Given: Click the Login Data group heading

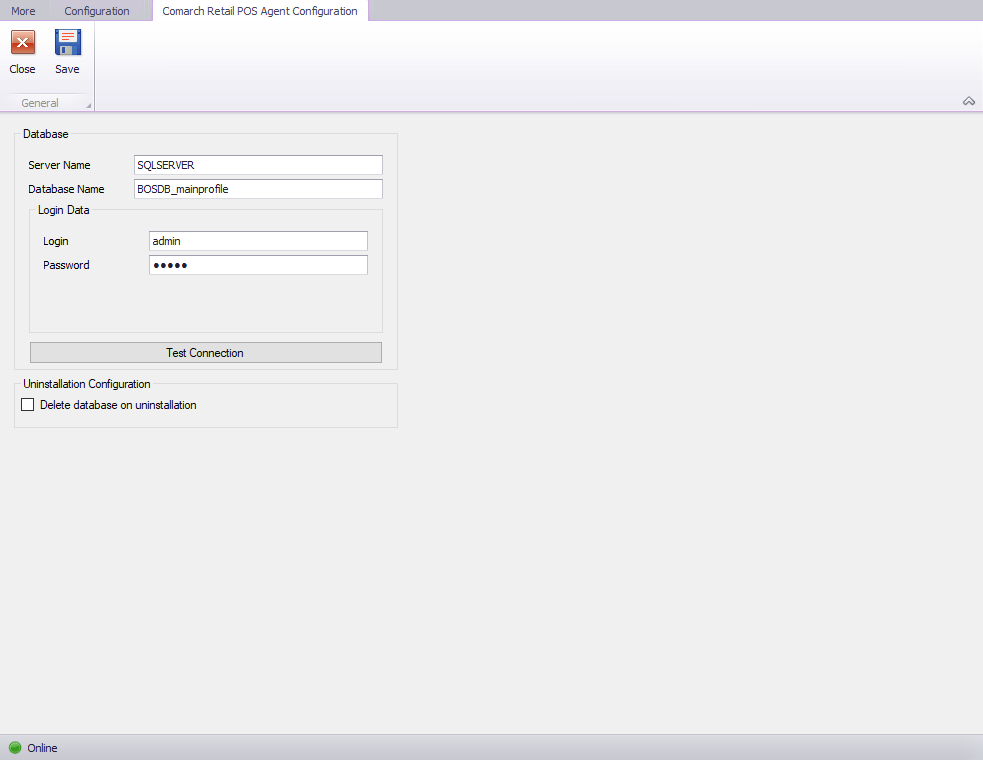Looking at the screenshot, I should coord(63,210).
